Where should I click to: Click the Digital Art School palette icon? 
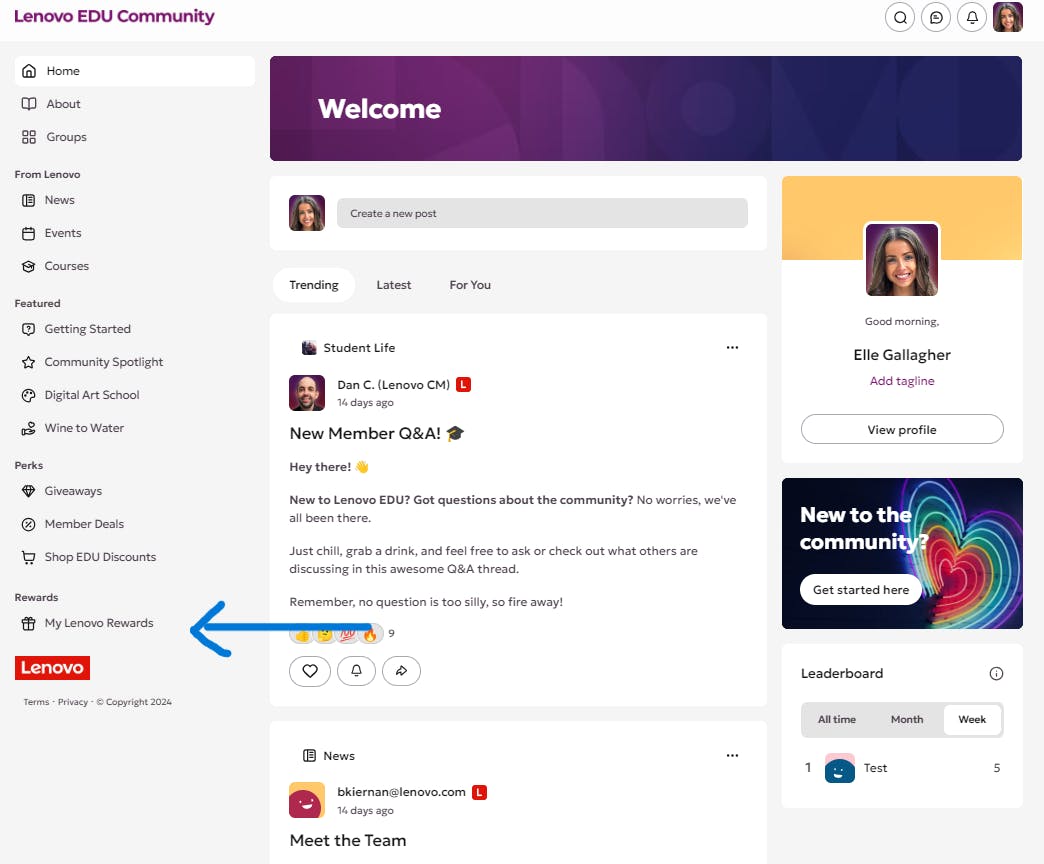pos(29,395)
